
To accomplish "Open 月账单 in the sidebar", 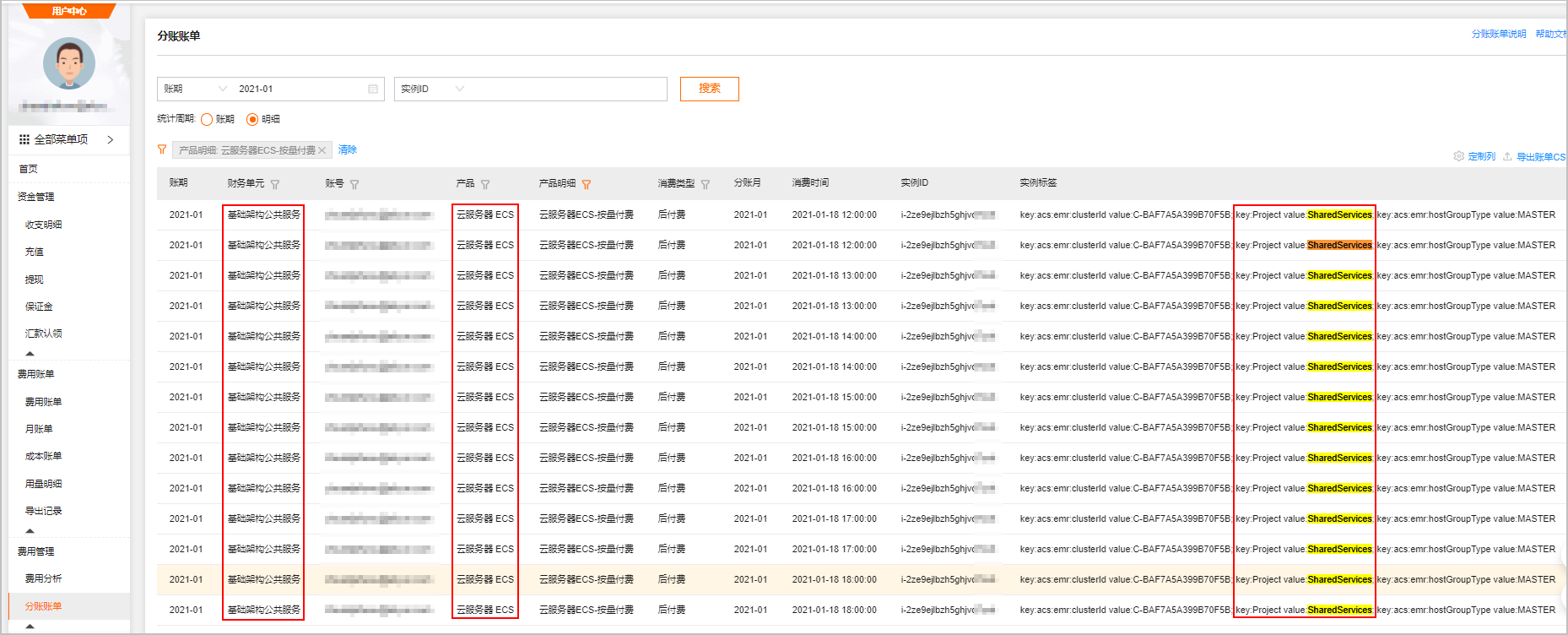I will [39, 429].
